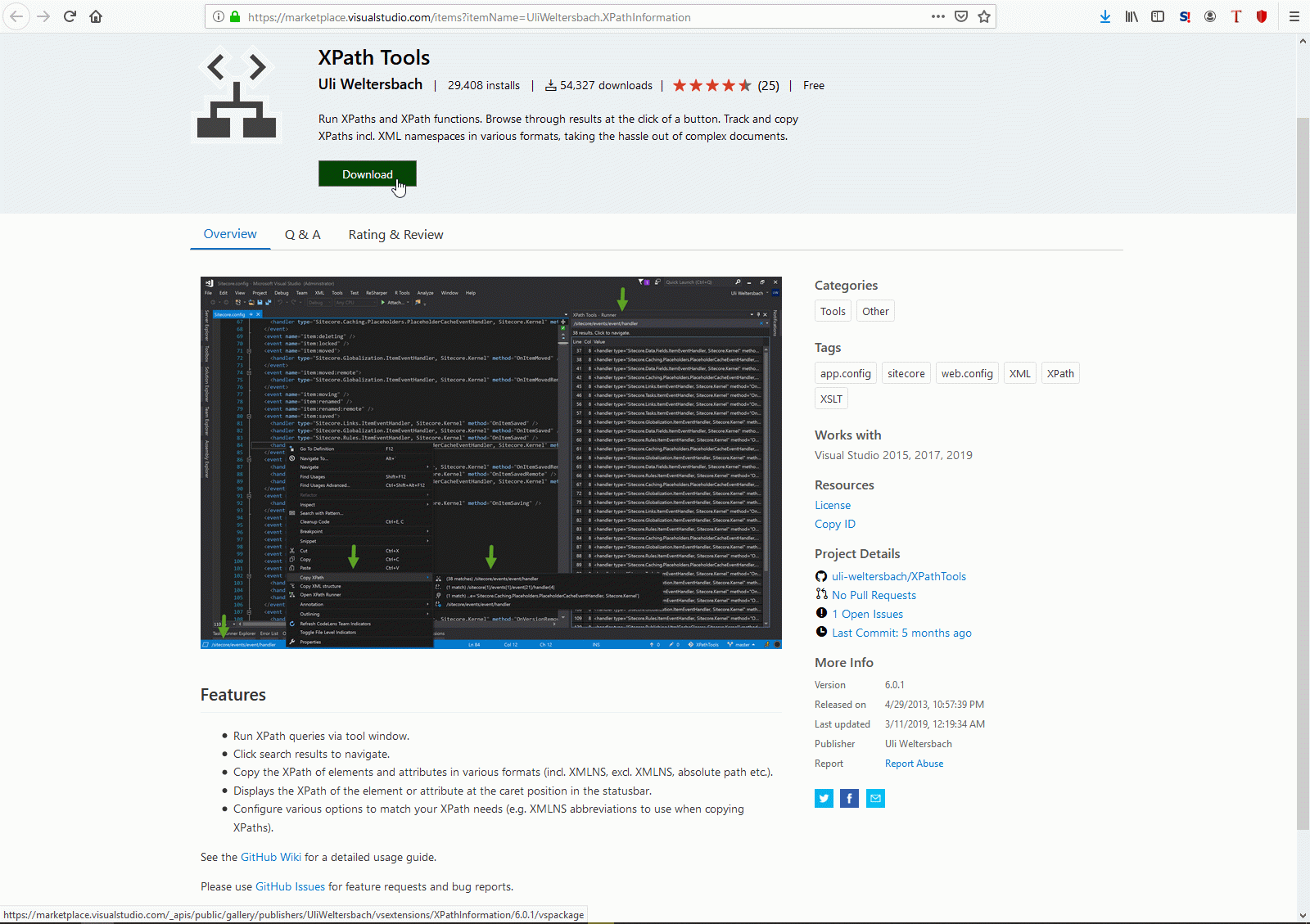Click the Report Abuse link
1310x924 pixels.
914,764
